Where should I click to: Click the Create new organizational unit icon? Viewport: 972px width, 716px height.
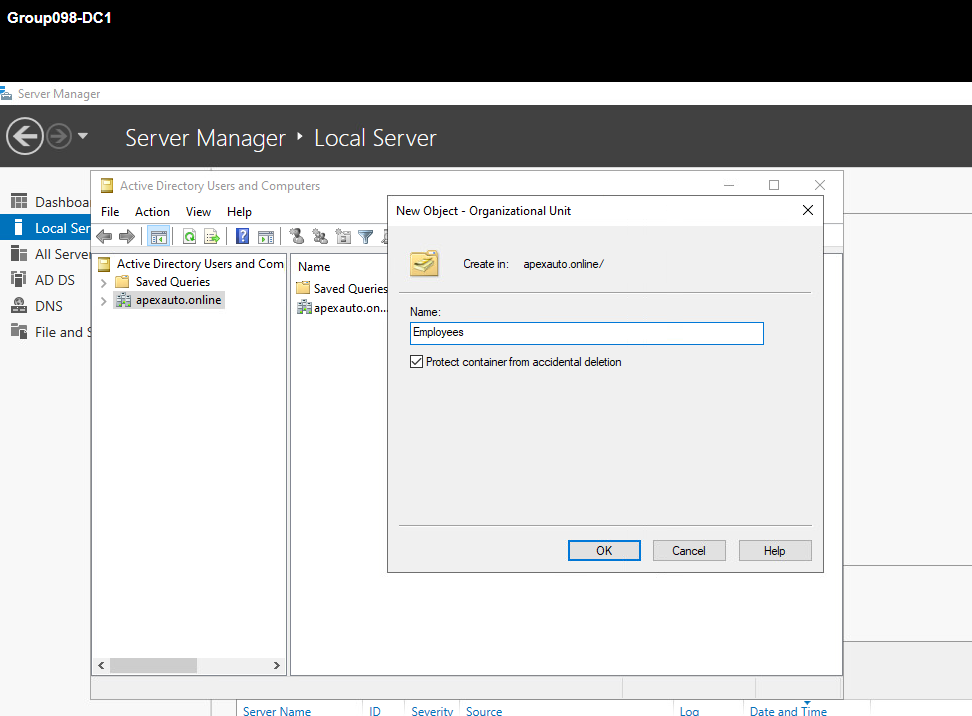click(343, 236)
